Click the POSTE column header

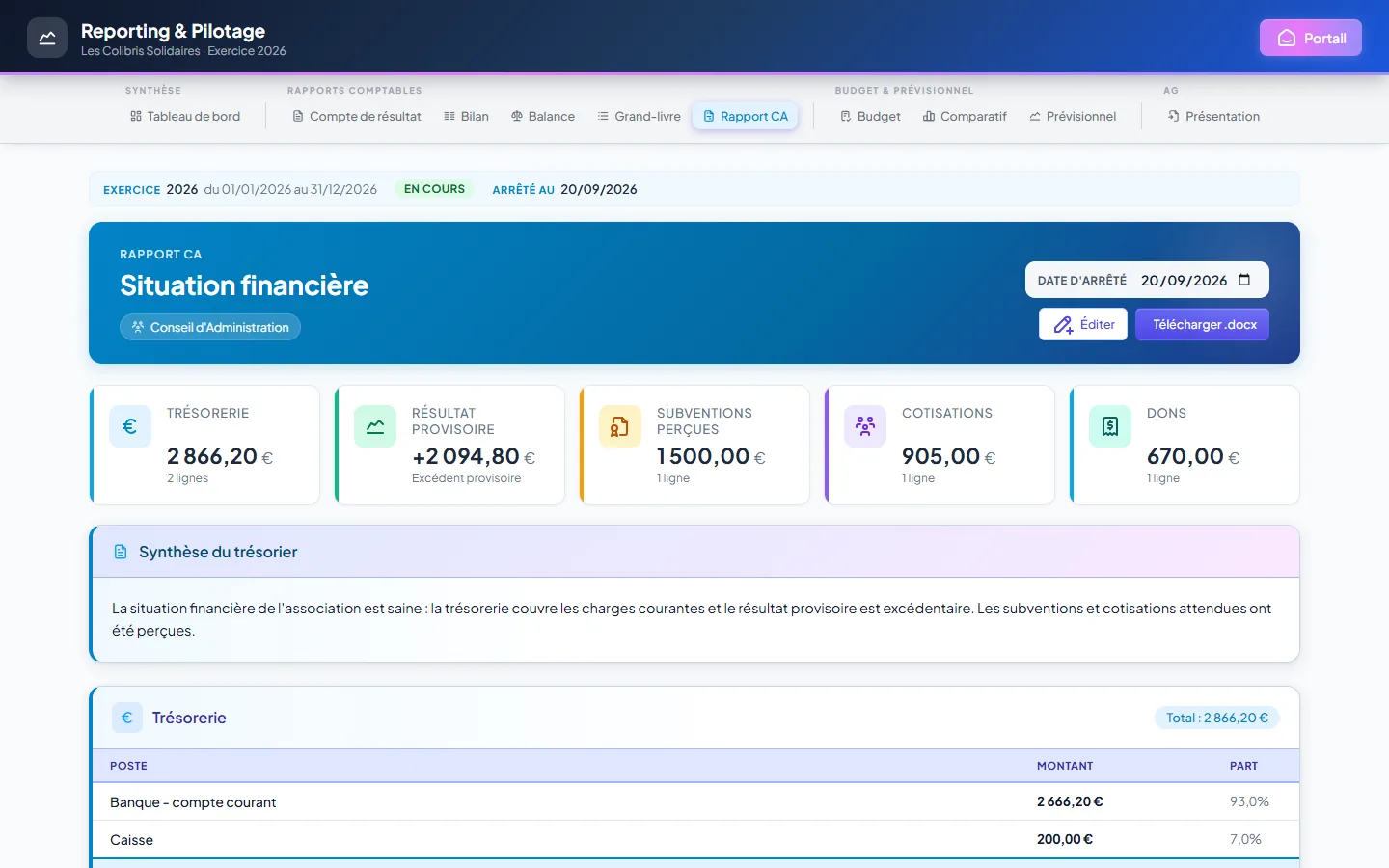[128, 766]
